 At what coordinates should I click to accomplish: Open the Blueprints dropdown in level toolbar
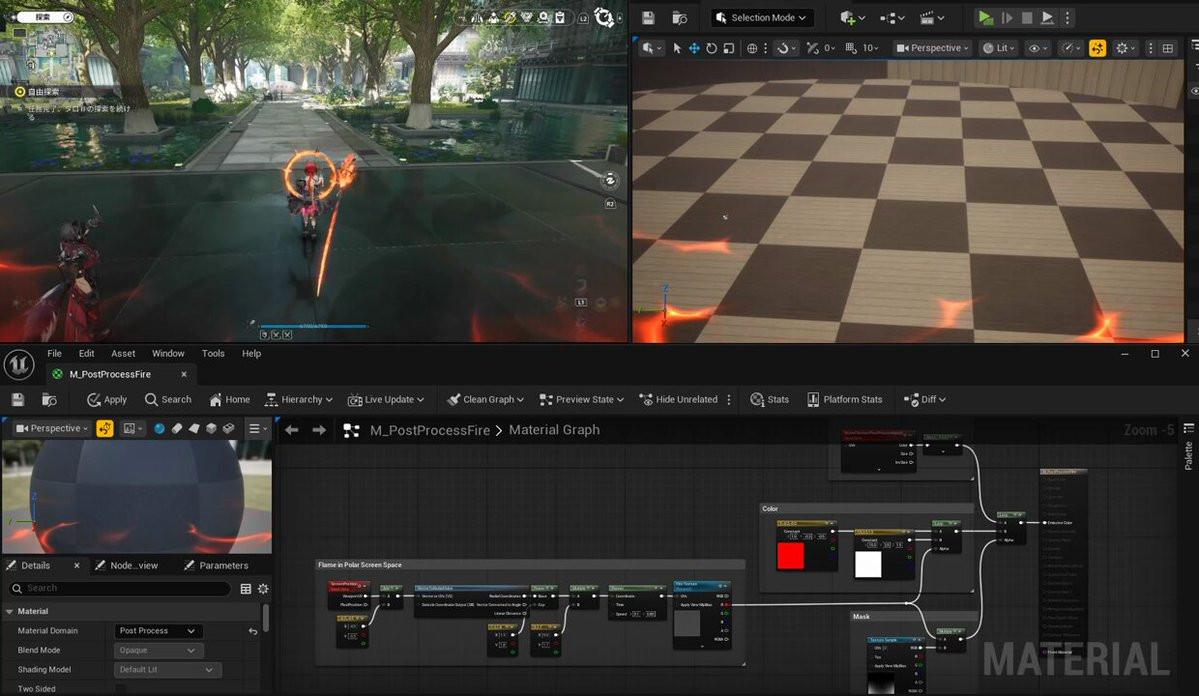coord(892,18)
